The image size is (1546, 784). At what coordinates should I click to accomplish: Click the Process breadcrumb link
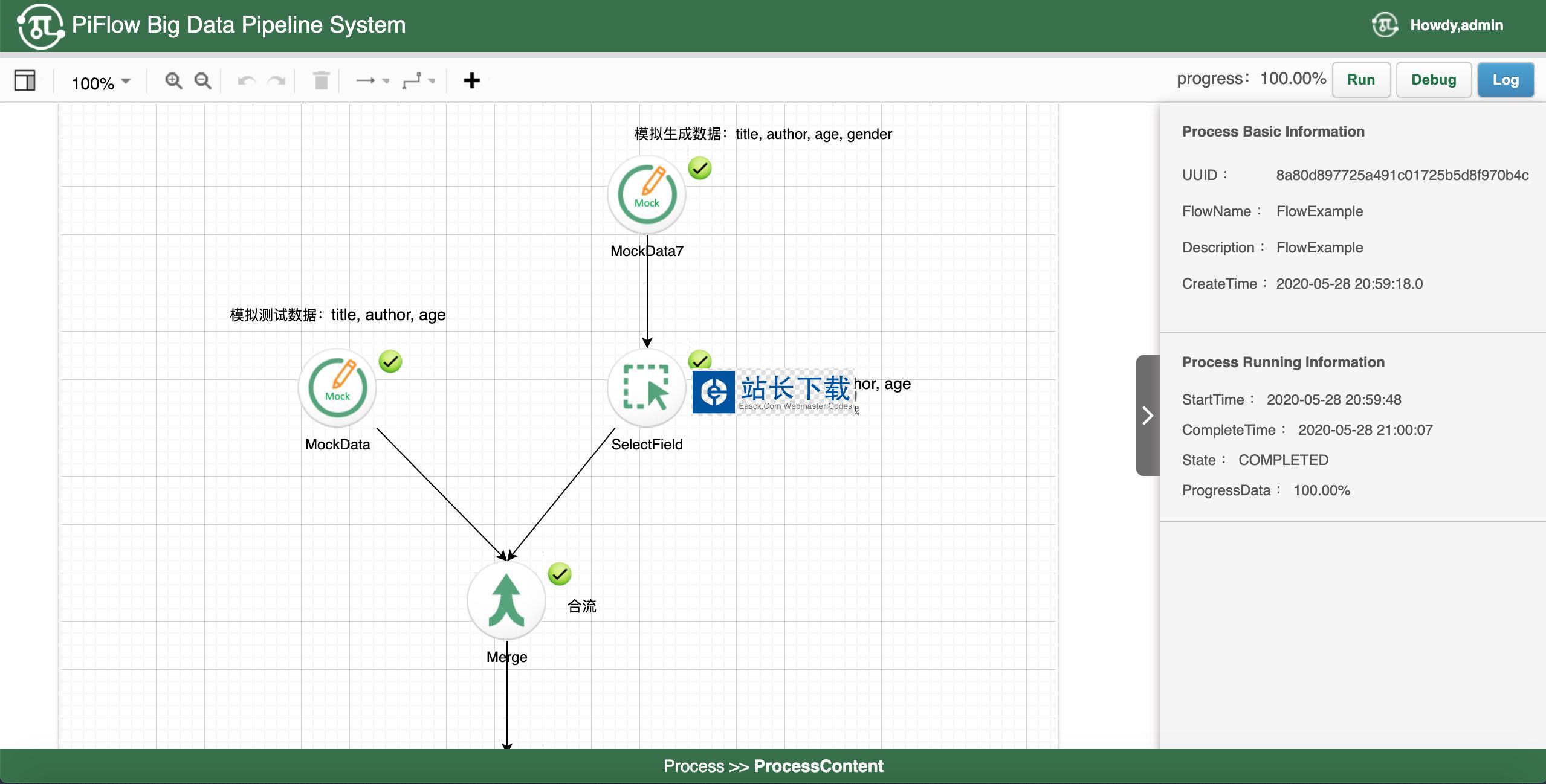tap(693, 766)
